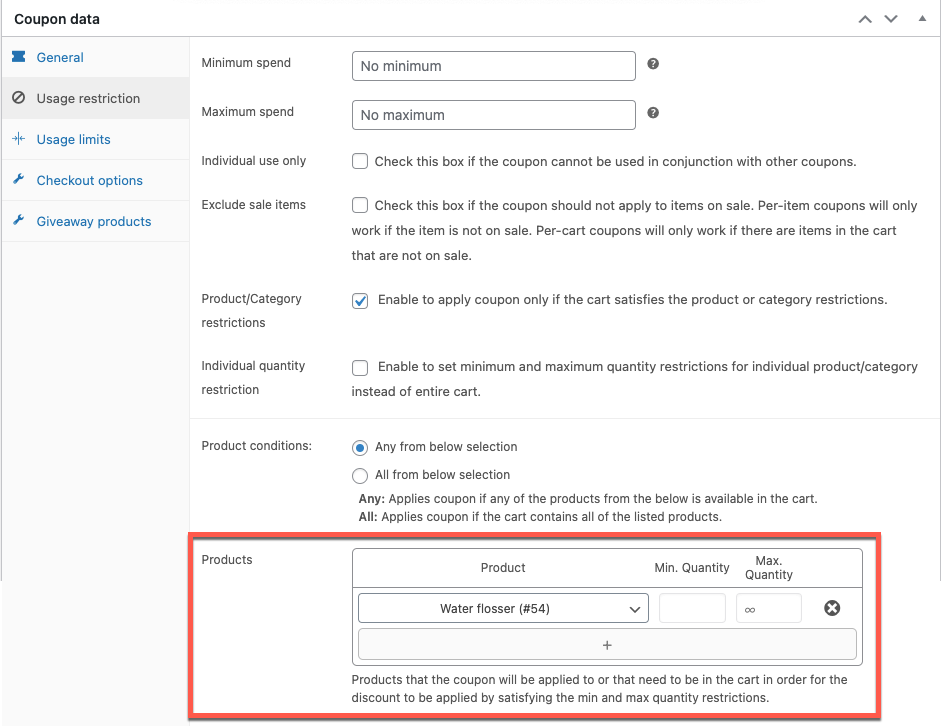The width and height of the screenshot is (941, 726).
Task: Click the Min. Quantity input field
Action: pos(692,608)
